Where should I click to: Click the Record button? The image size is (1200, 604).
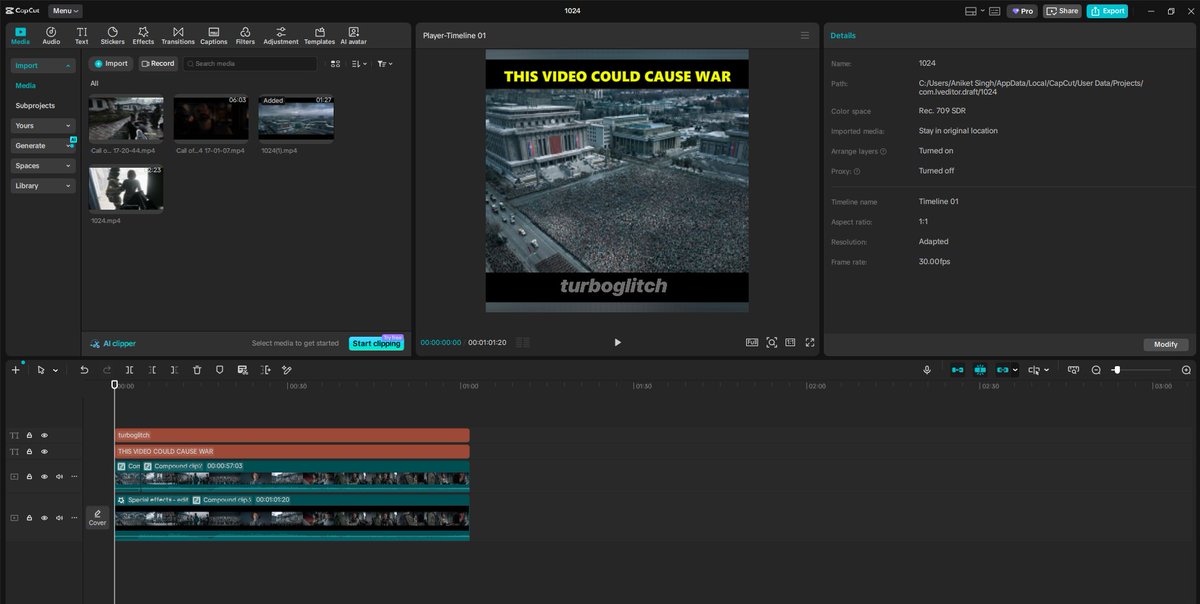157,63
